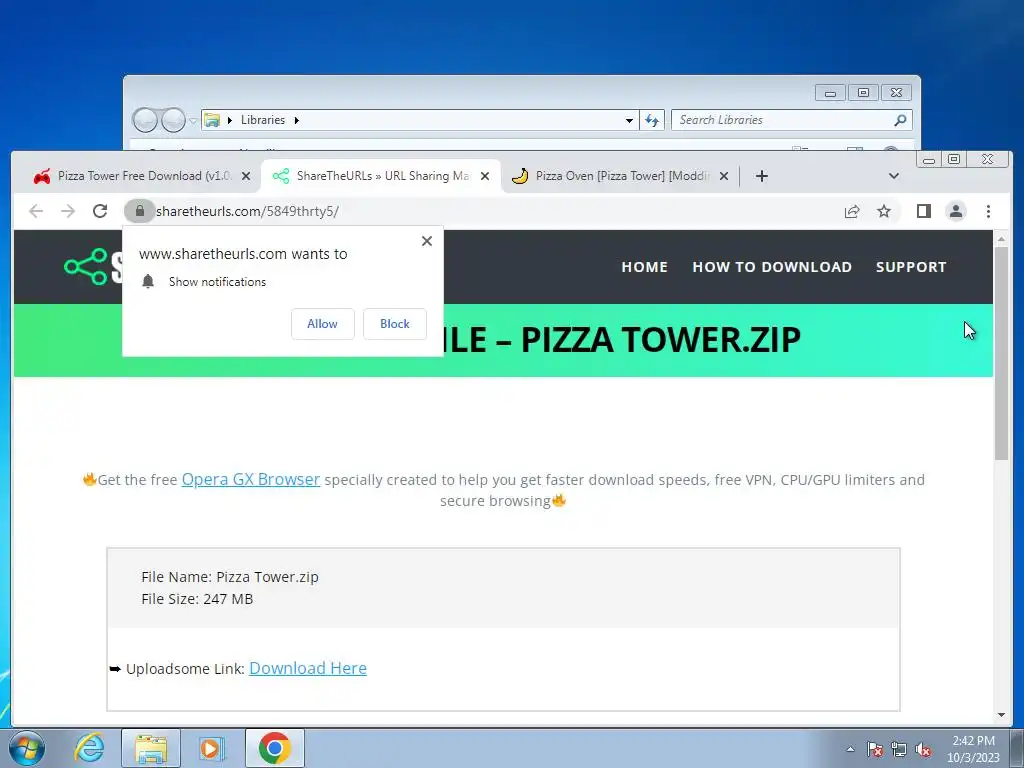Click the File Name: Pizza Tower.zip text

[x=230, y=577]
